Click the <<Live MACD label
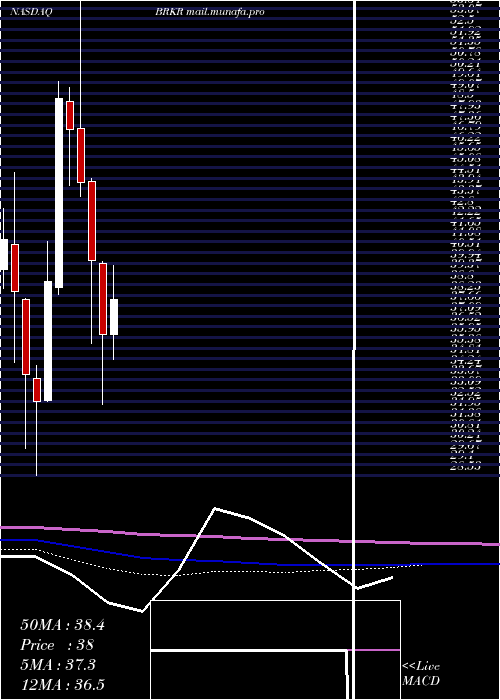This screenshot has width=500, height=700. (421, 674)
